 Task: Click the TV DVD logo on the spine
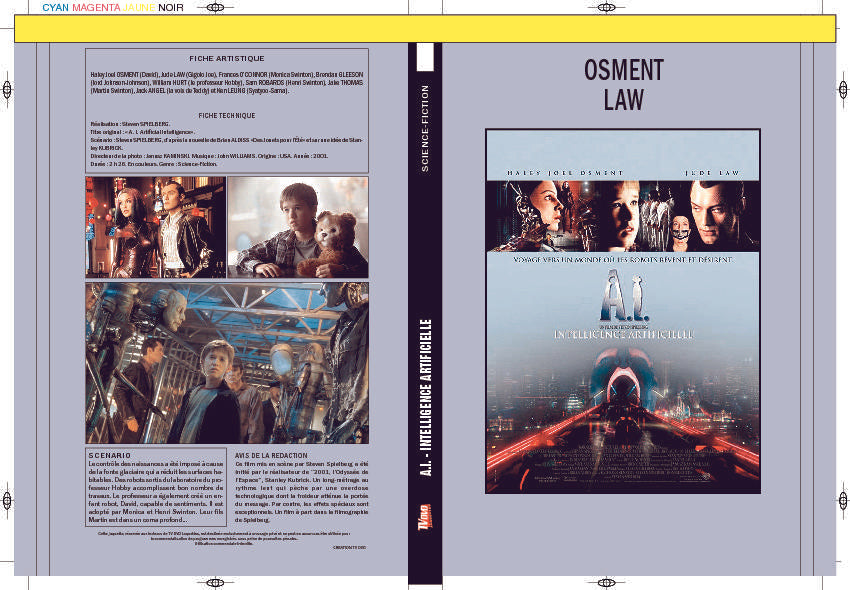[x=425, y=515]
